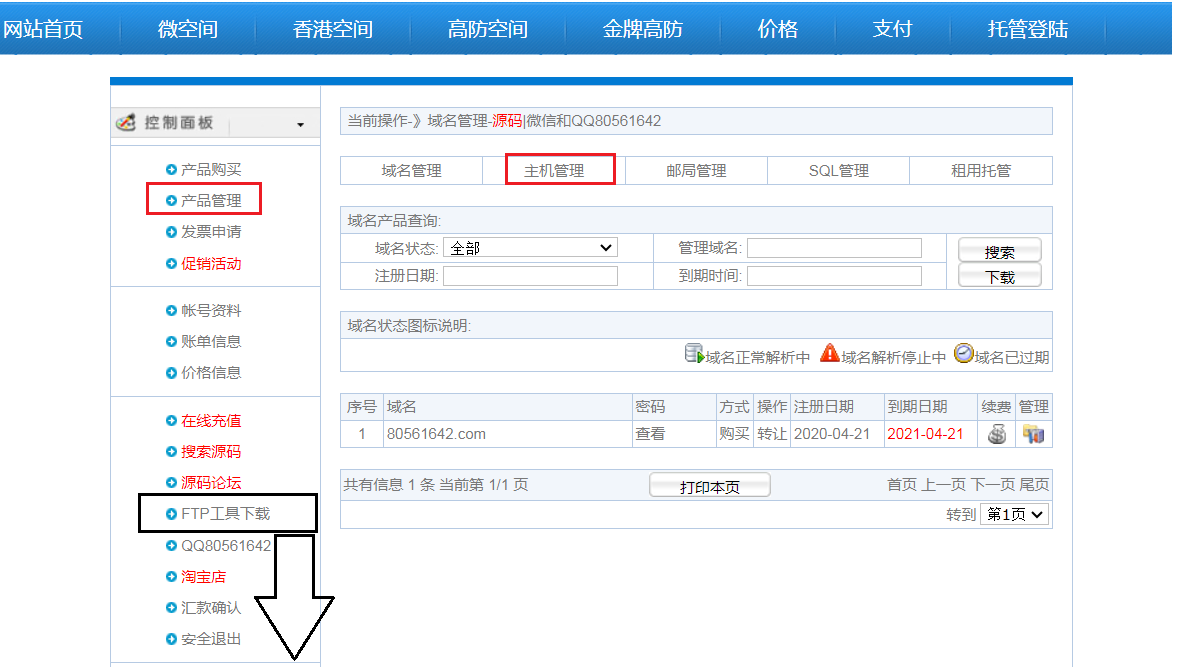Viewport: 1182px width, 667px height.
Task: Click the 注册日期 input field
Action: [530, 276]
